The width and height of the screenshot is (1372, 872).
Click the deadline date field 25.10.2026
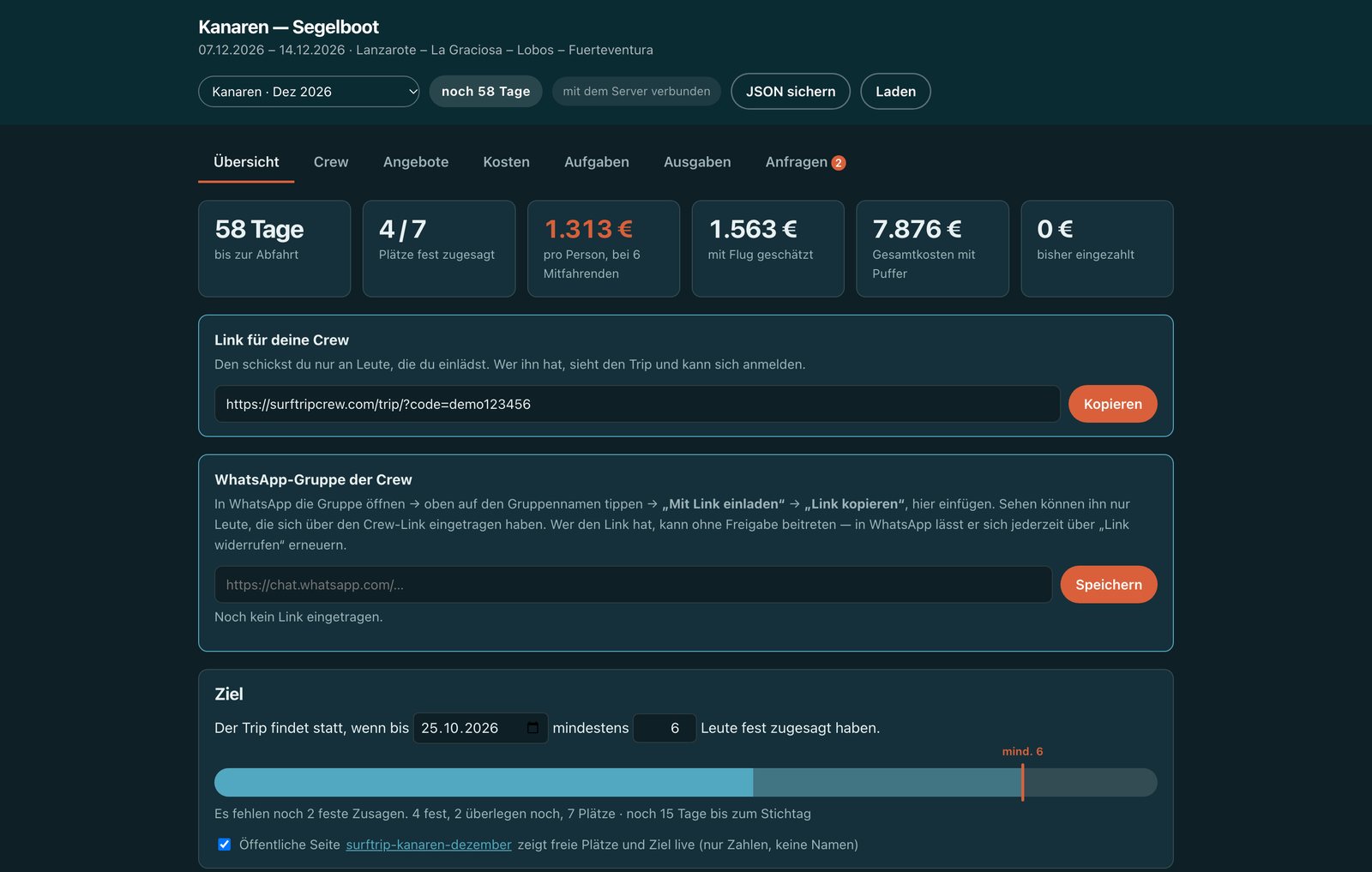point(480,728)
